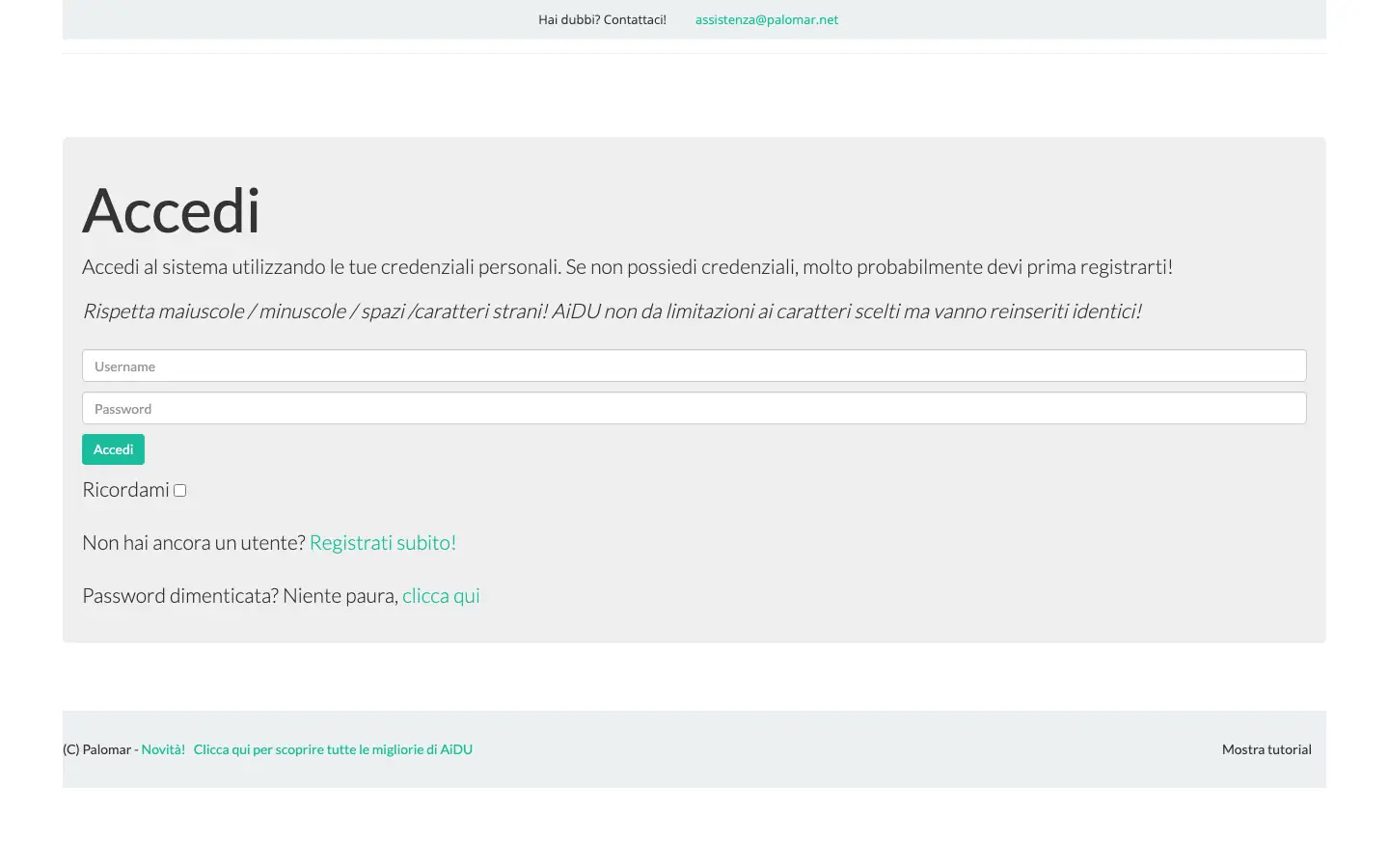Viewport: 1389px width, 868px height.
Task: Click the Novità! link in footer
Action: pos(163,749)
